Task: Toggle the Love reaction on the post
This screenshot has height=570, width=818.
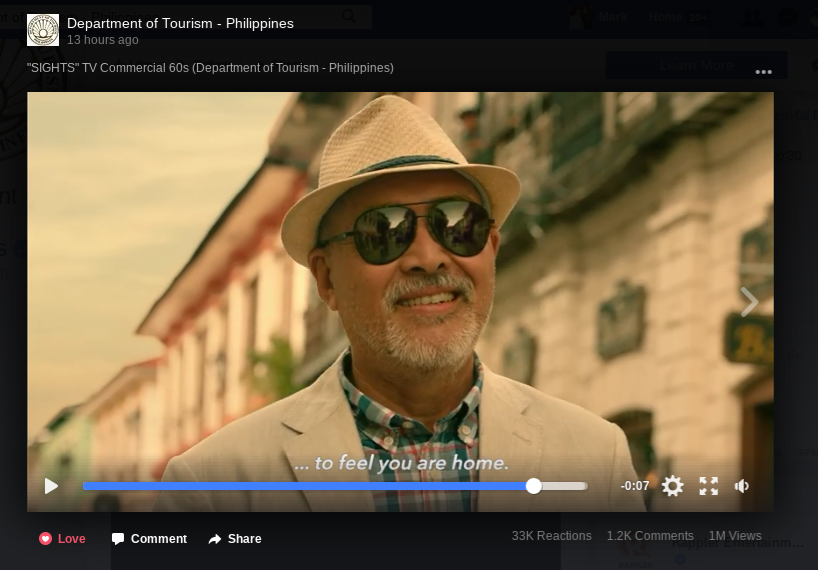Action: [62, 539]
